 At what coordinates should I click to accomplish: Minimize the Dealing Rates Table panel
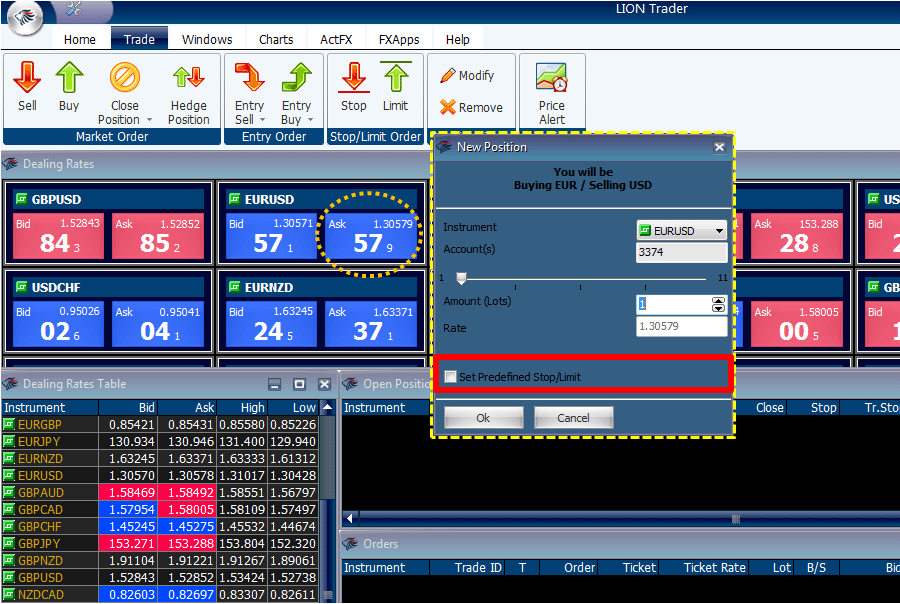[275, 384]
